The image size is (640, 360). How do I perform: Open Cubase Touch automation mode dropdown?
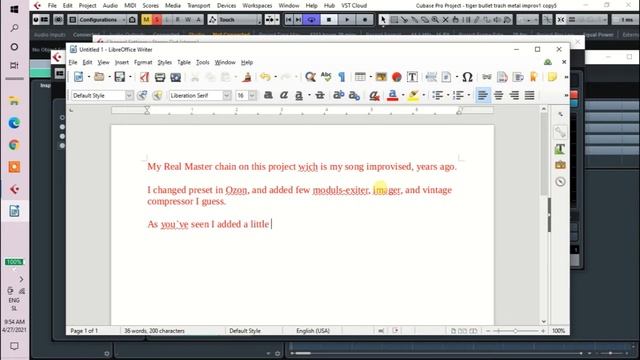(x=235, y=20)
